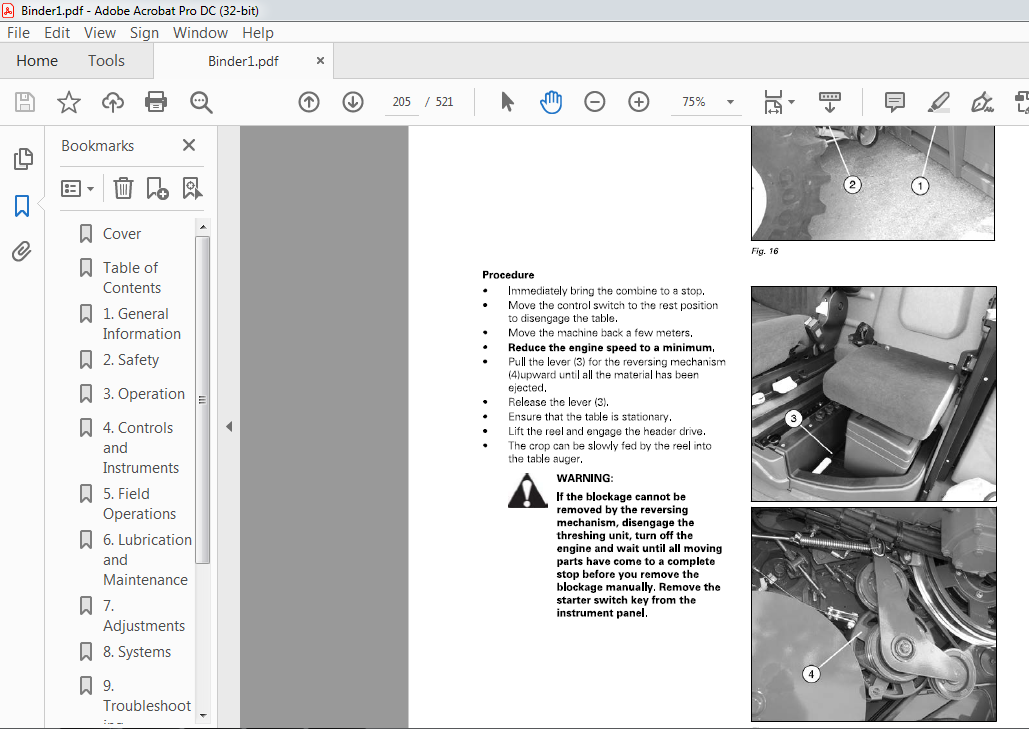Click the seat photo with callout 3
1029x729 pixels.
(x=873, y=394)
